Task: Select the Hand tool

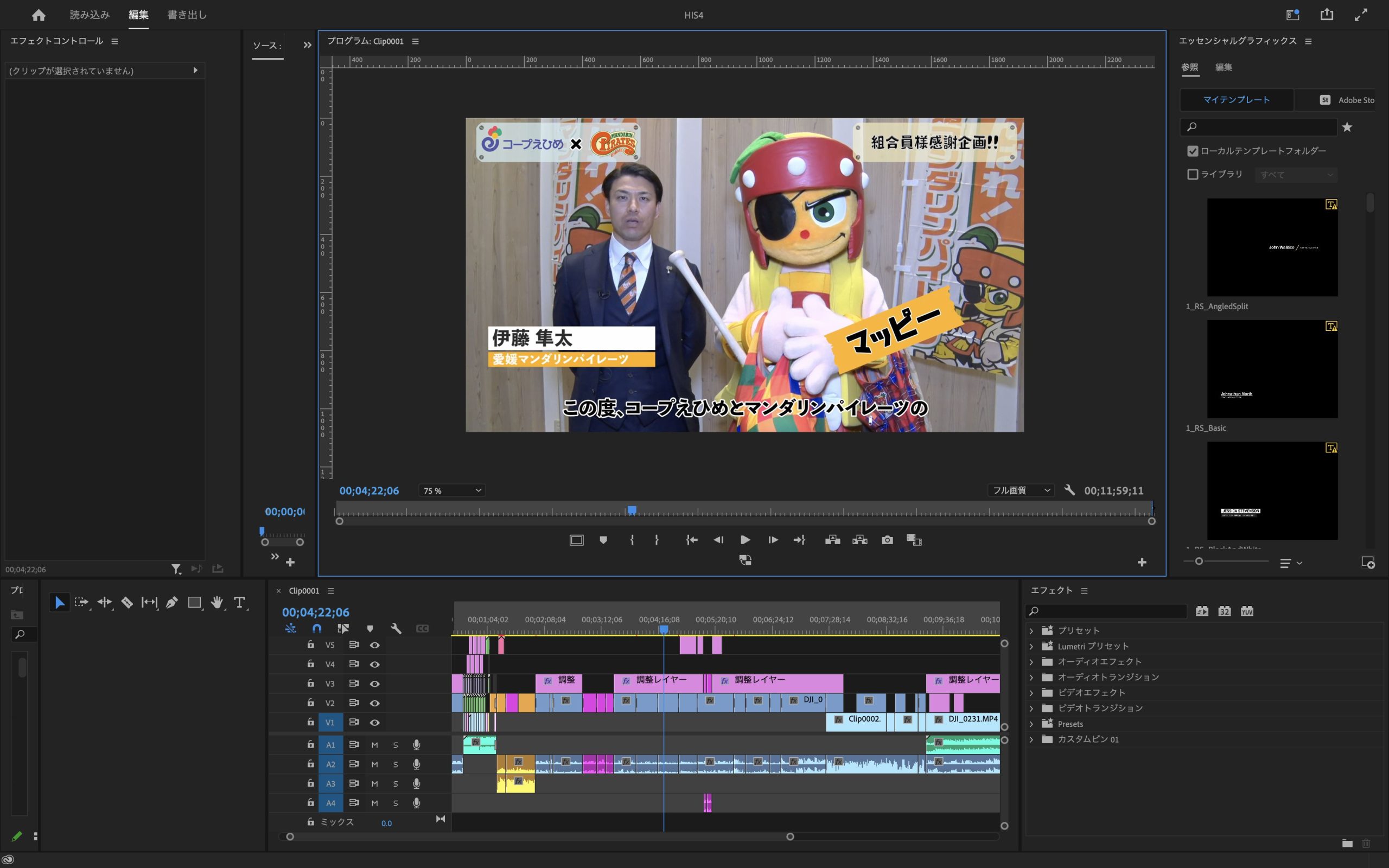Action: [x=217, y=602]
